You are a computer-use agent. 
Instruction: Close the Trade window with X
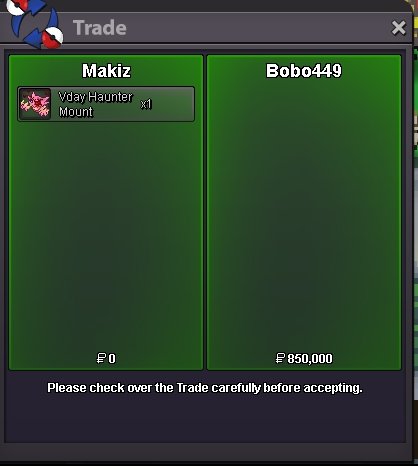(399, 28)
